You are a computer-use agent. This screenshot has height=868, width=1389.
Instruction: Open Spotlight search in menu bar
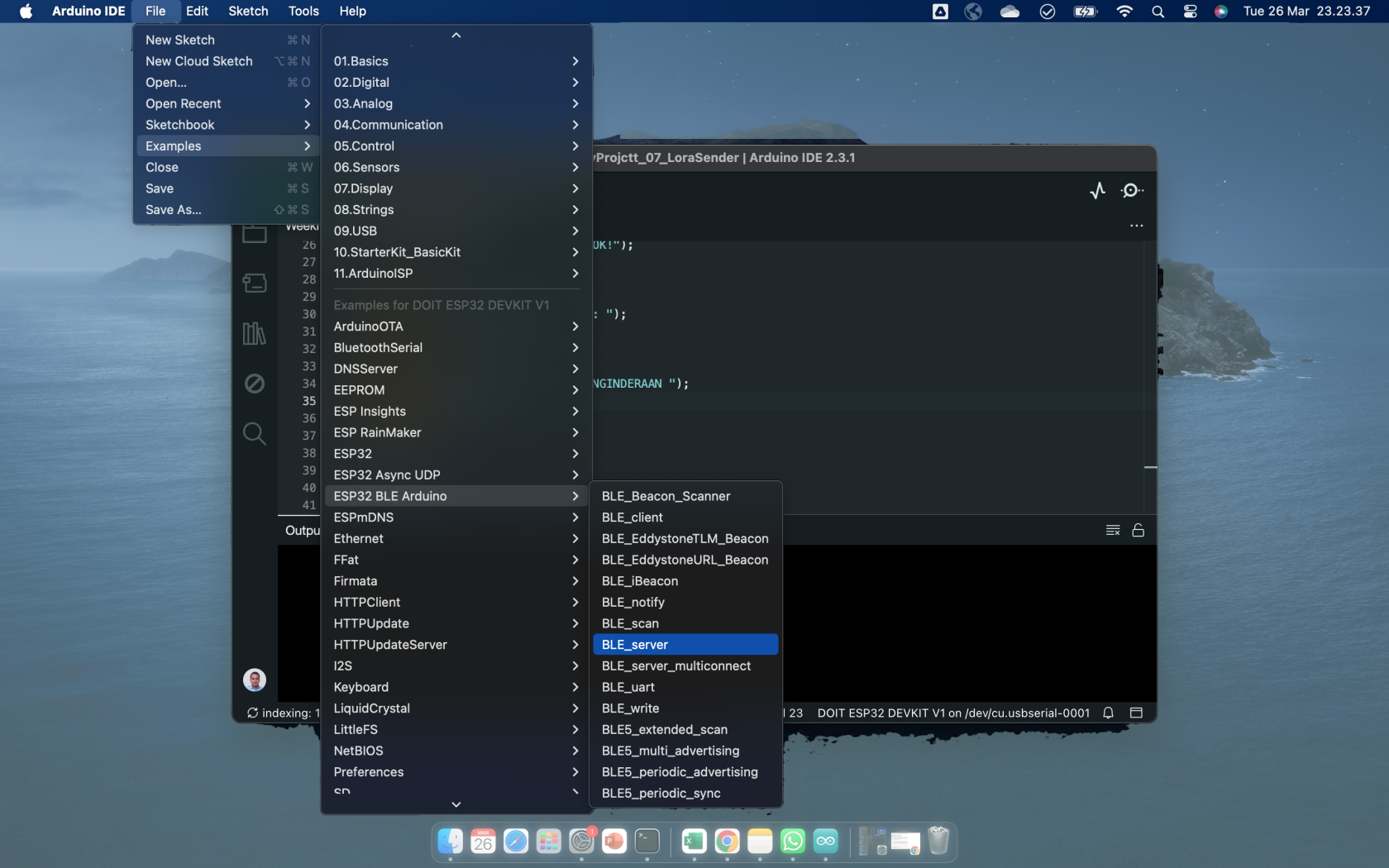pos(1158,12)
